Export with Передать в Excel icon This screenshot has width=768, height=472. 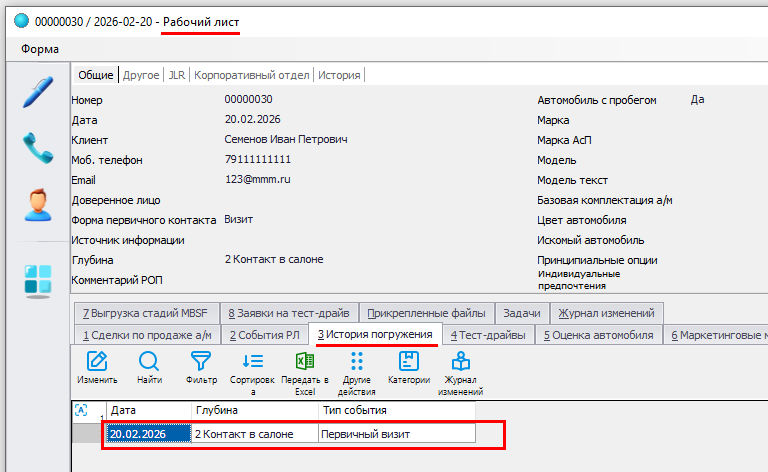point(305,362)
